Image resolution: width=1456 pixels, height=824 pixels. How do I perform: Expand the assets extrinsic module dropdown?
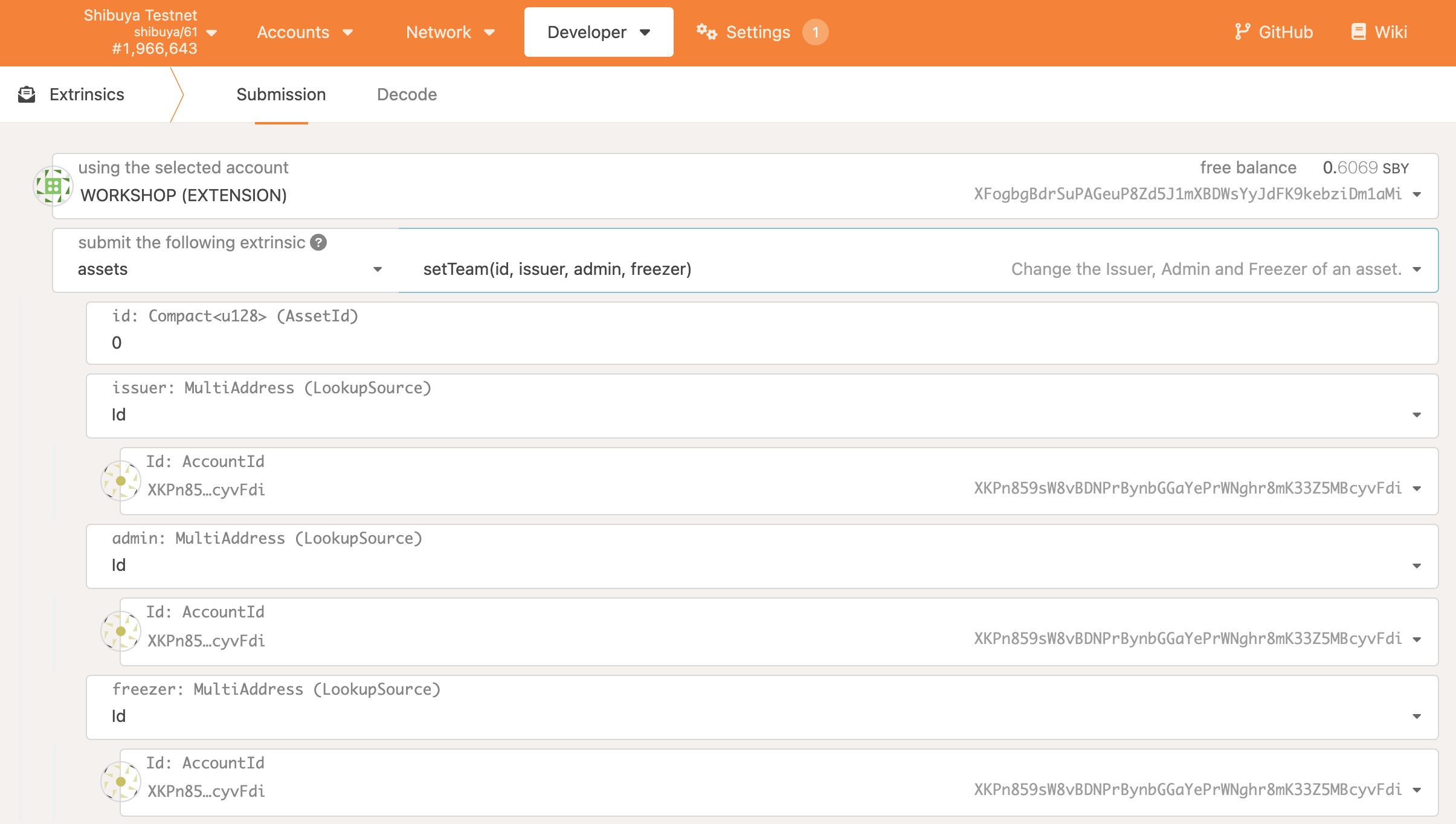point(231,269)
